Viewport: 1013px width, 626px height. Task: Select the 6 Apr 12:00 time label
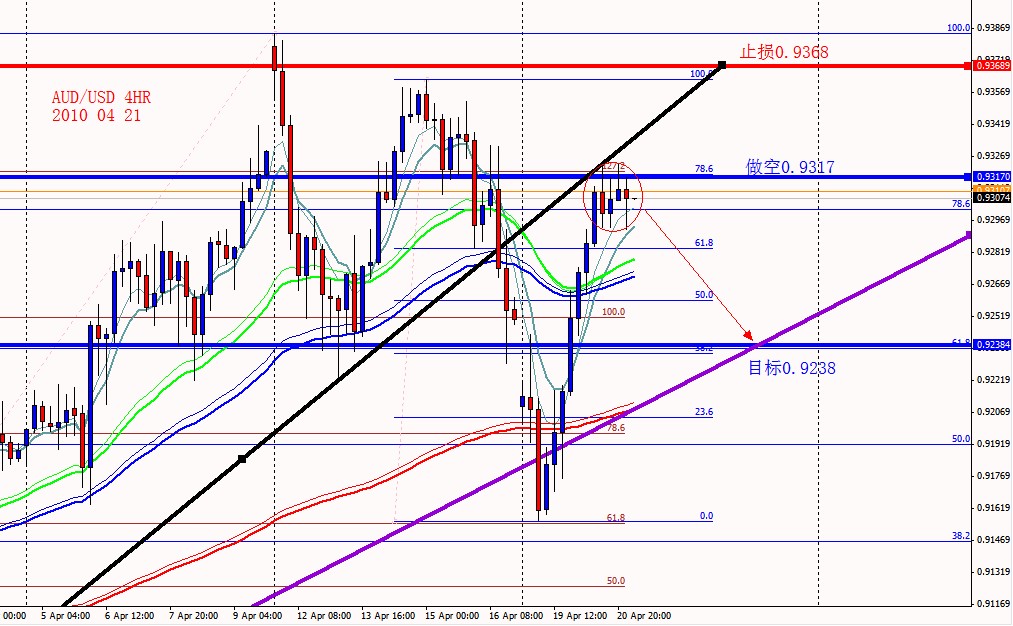click(x=129, y=616)
